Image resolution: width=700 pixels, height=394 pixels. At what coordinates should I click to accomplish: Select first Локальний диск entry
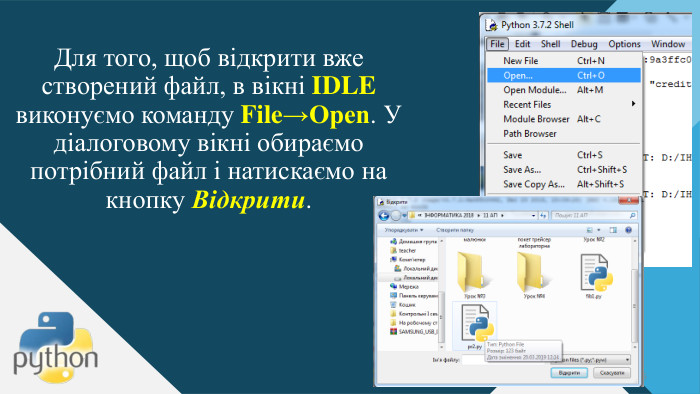(416, 269)
